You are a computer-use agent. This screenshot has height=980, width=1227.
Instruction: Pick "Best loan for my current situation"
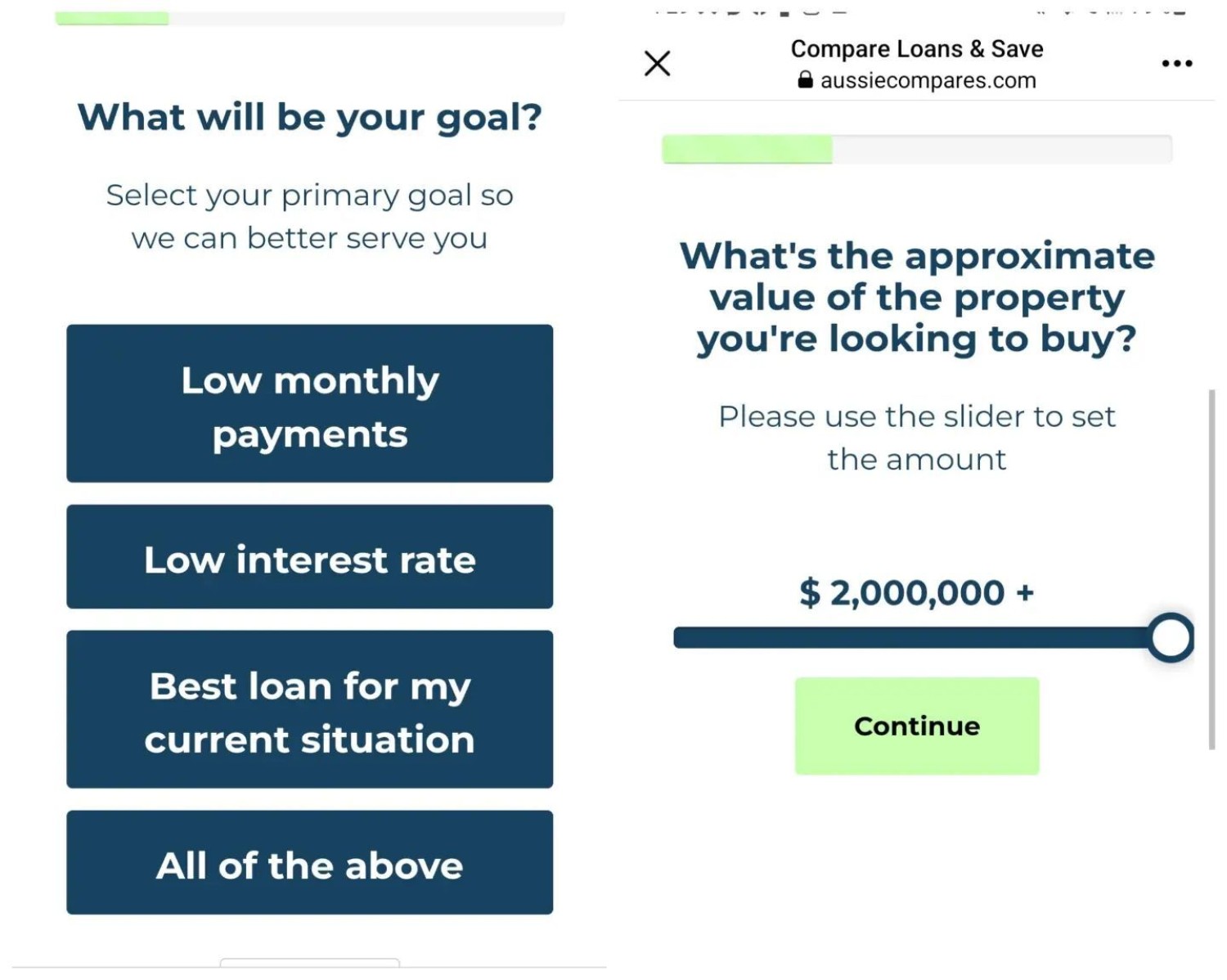[x=309, y=709]
